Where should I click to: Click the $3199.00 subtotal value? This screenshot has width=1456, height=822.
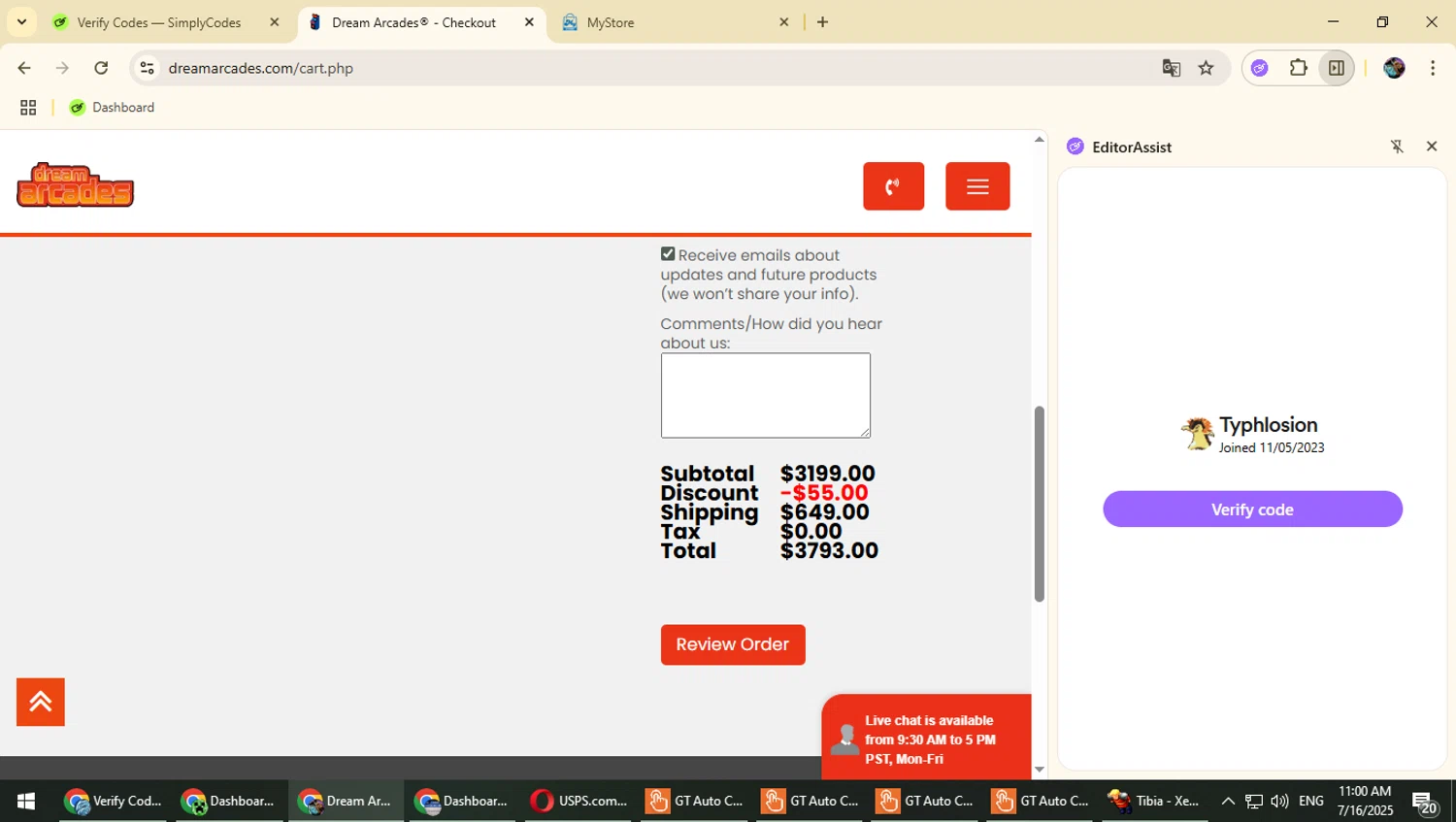click(828, 474)
